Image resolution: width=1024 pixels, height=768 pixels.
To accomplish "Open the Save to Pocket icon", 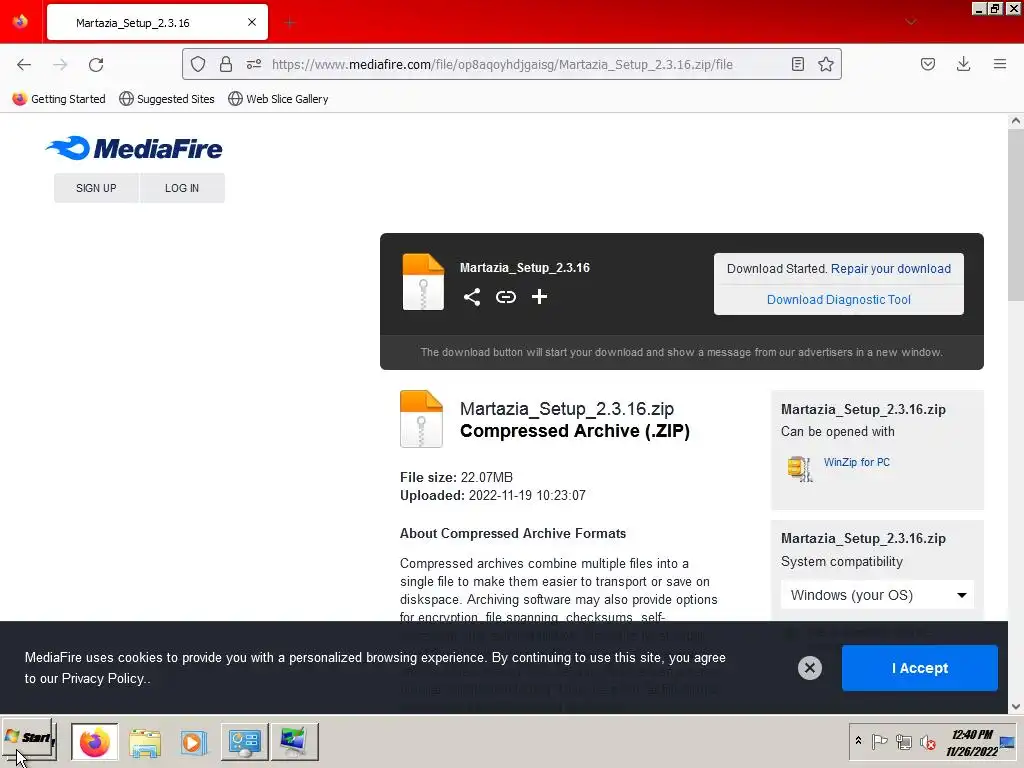I will 927,64.
